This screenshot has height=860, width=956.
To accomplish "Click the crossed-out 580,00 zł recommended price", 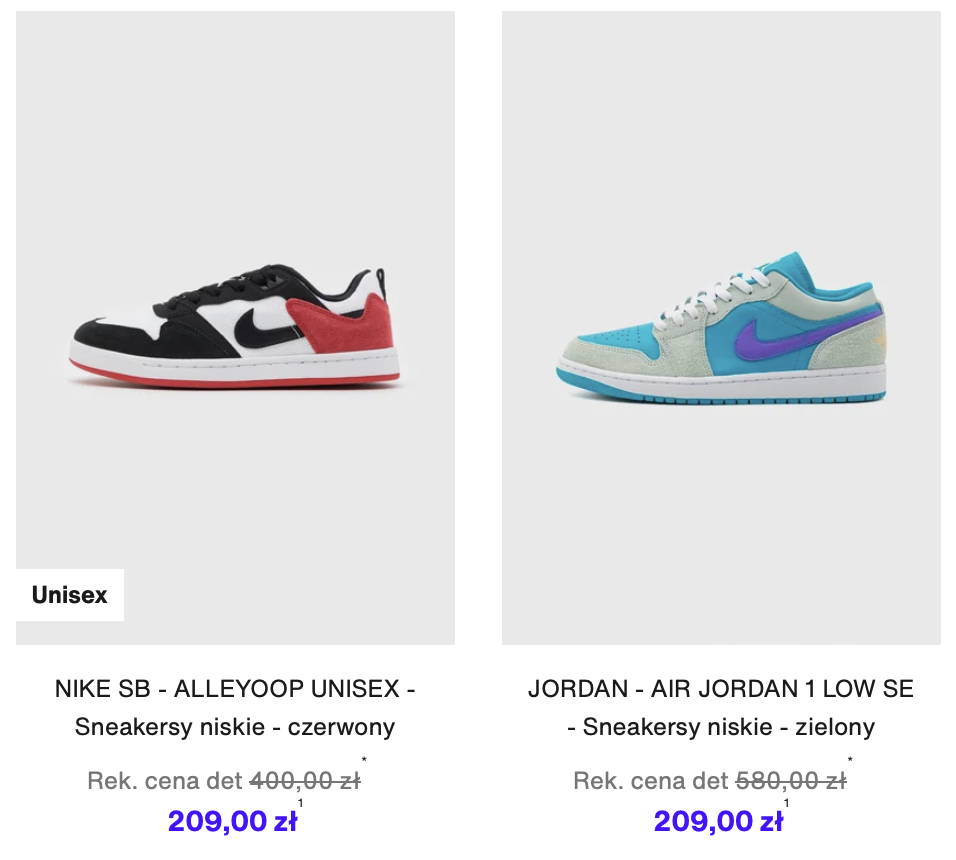I will pyautogui.click(x=791, y=781).
